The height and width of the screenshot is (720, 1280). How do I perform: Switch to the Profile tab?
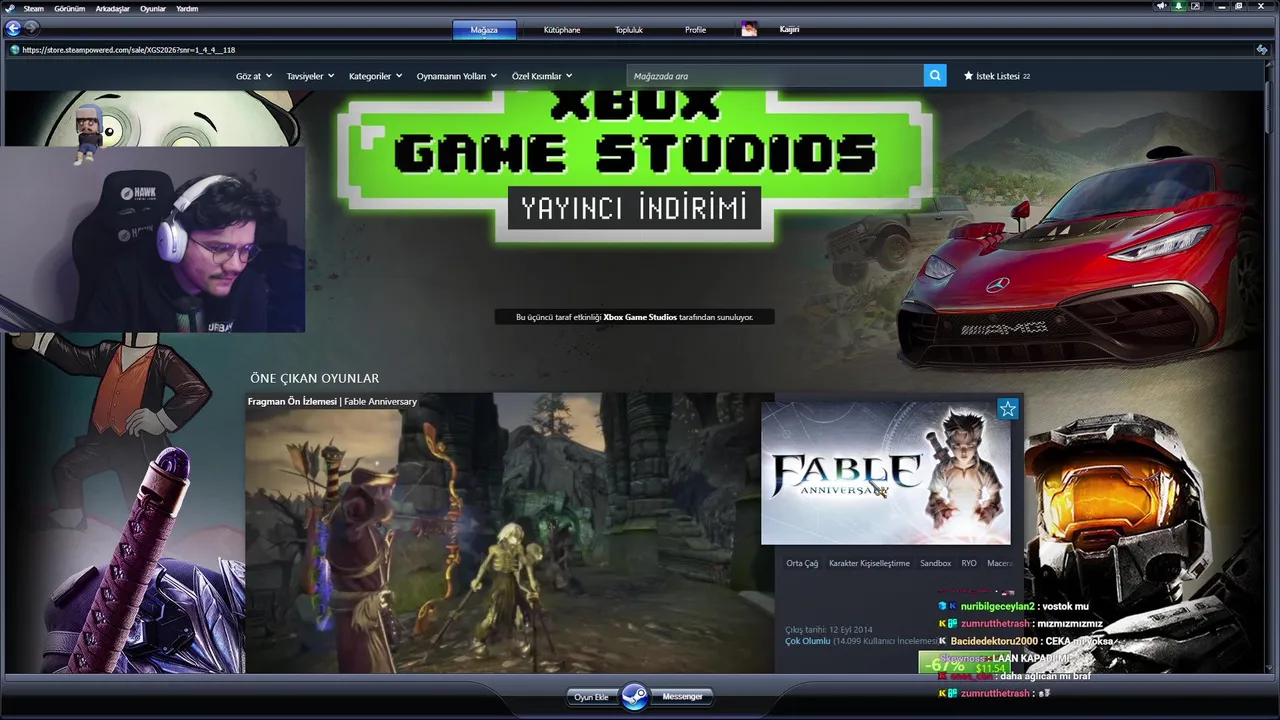pyautogui.click(x=695, y=30)
